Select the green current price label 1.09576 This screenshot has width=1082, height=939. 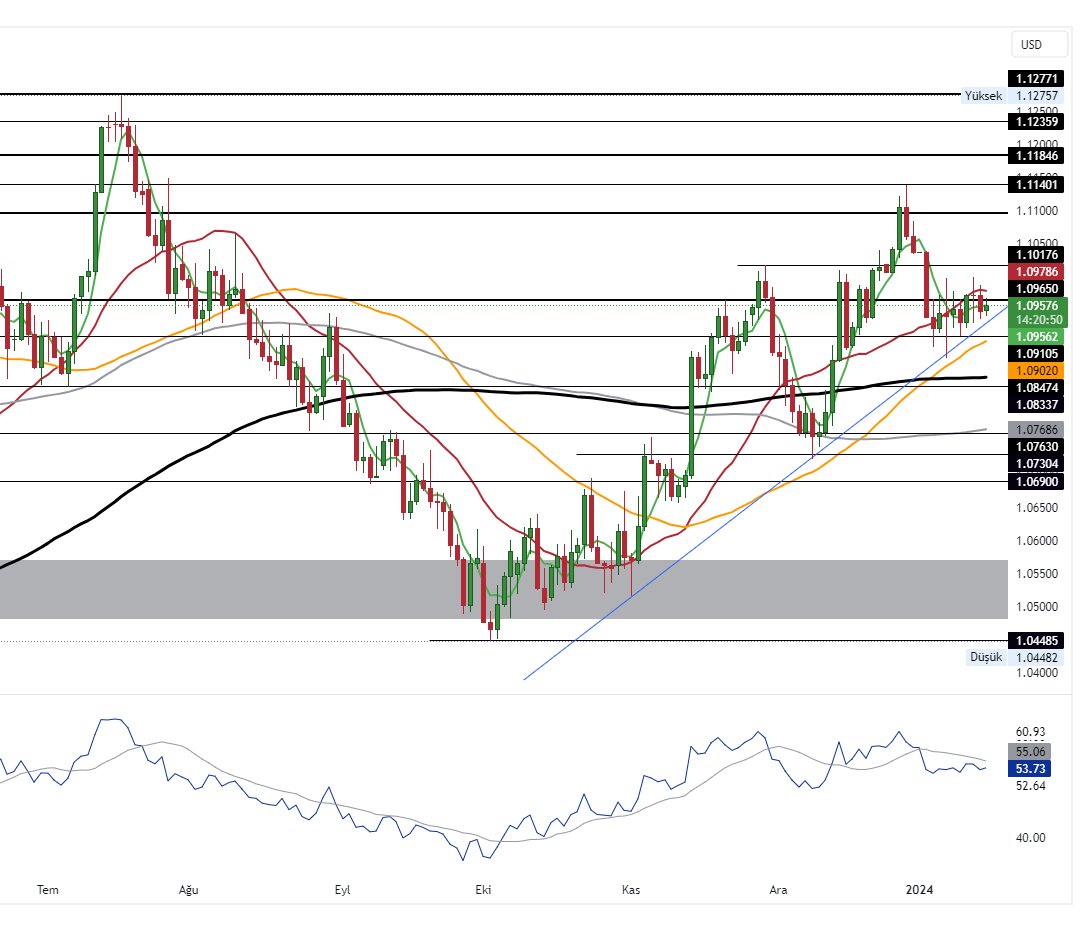(x=1037, y=306)
